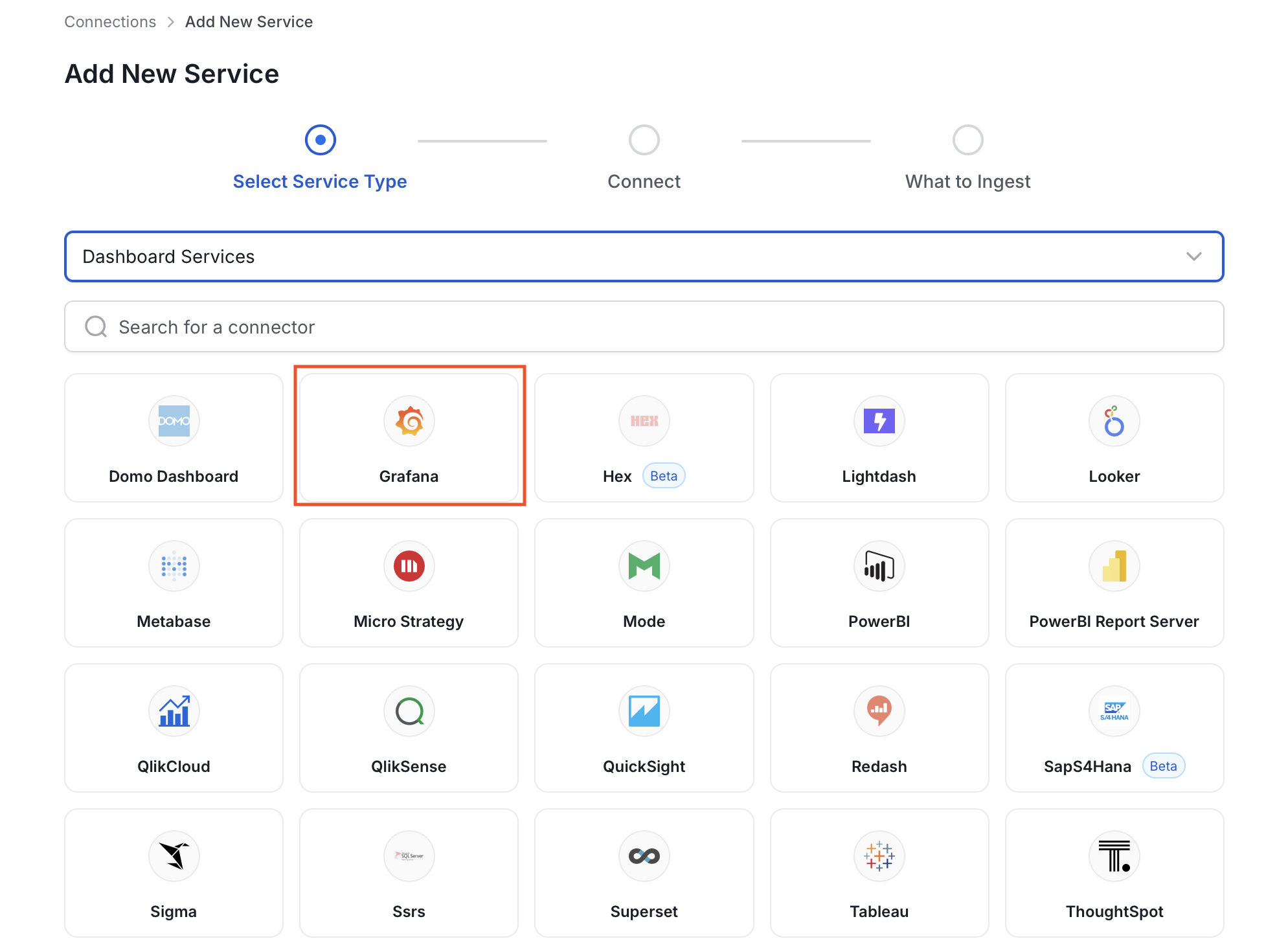Image resolution: width=1277 pixels, height=952 pixels.
Task: Expand dropdown using the chevron arrow
Action: coord(1194,256)
